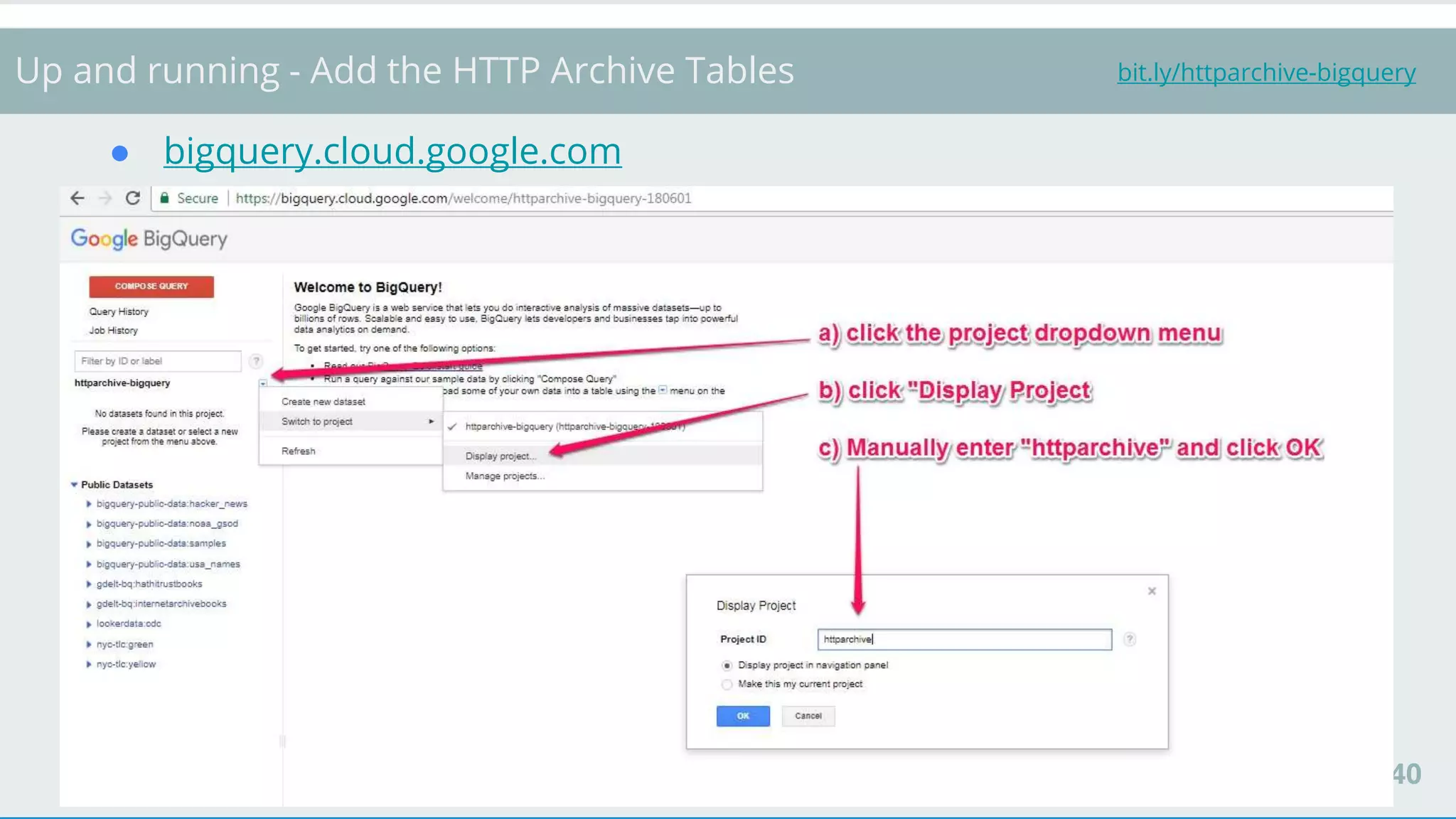
Task: Close the Display Project dialog
Action: tap(1152, 591)
